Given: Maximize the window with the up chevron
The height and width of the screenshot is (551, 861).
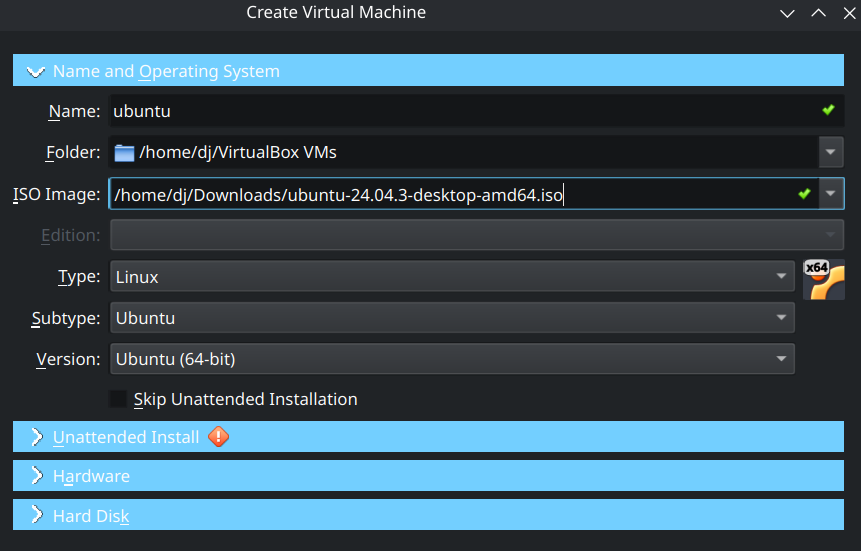Looking at the screenshot, I should click(819, 13).
